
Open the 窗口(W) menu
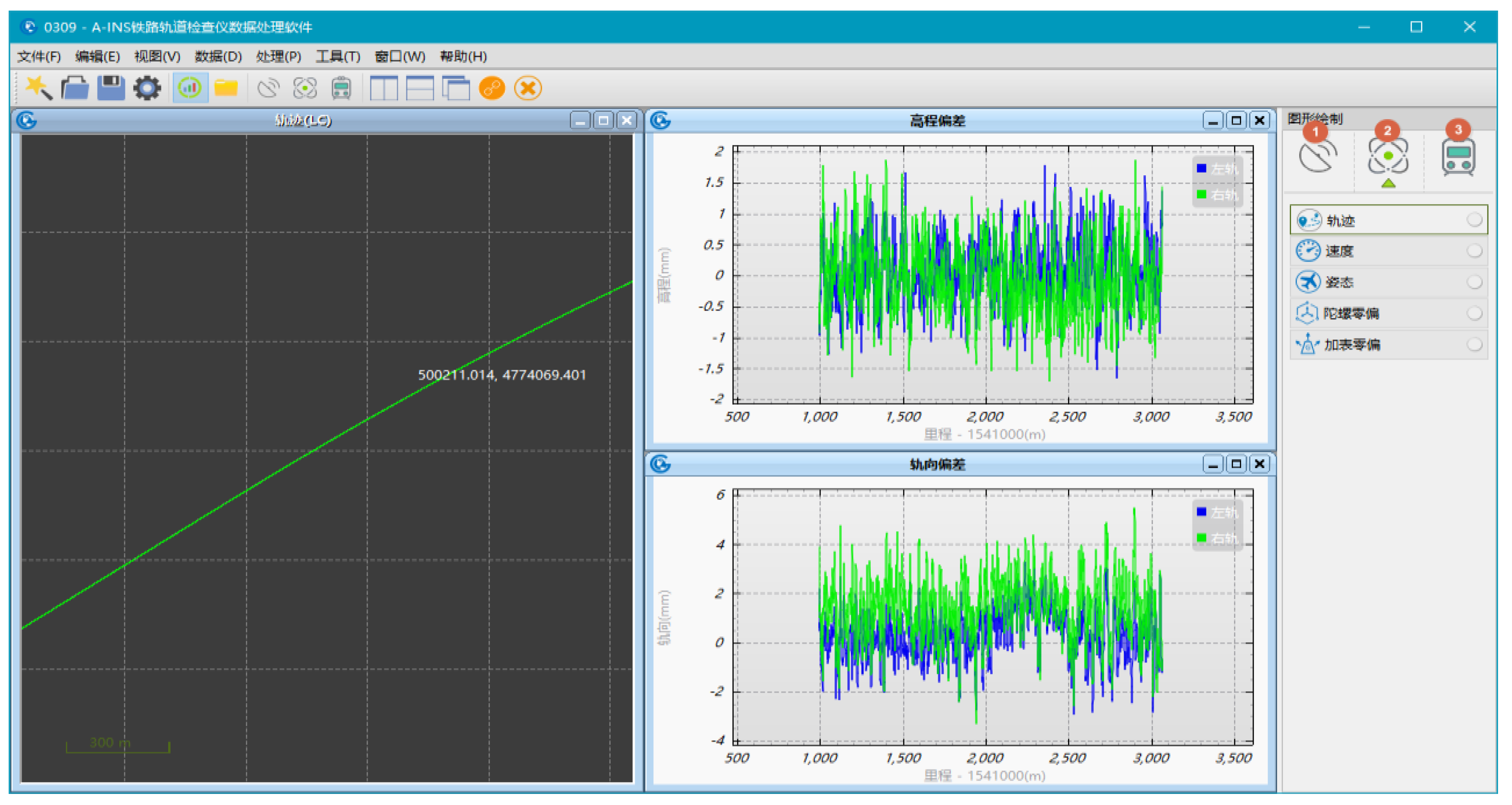[x=400, y=56]
